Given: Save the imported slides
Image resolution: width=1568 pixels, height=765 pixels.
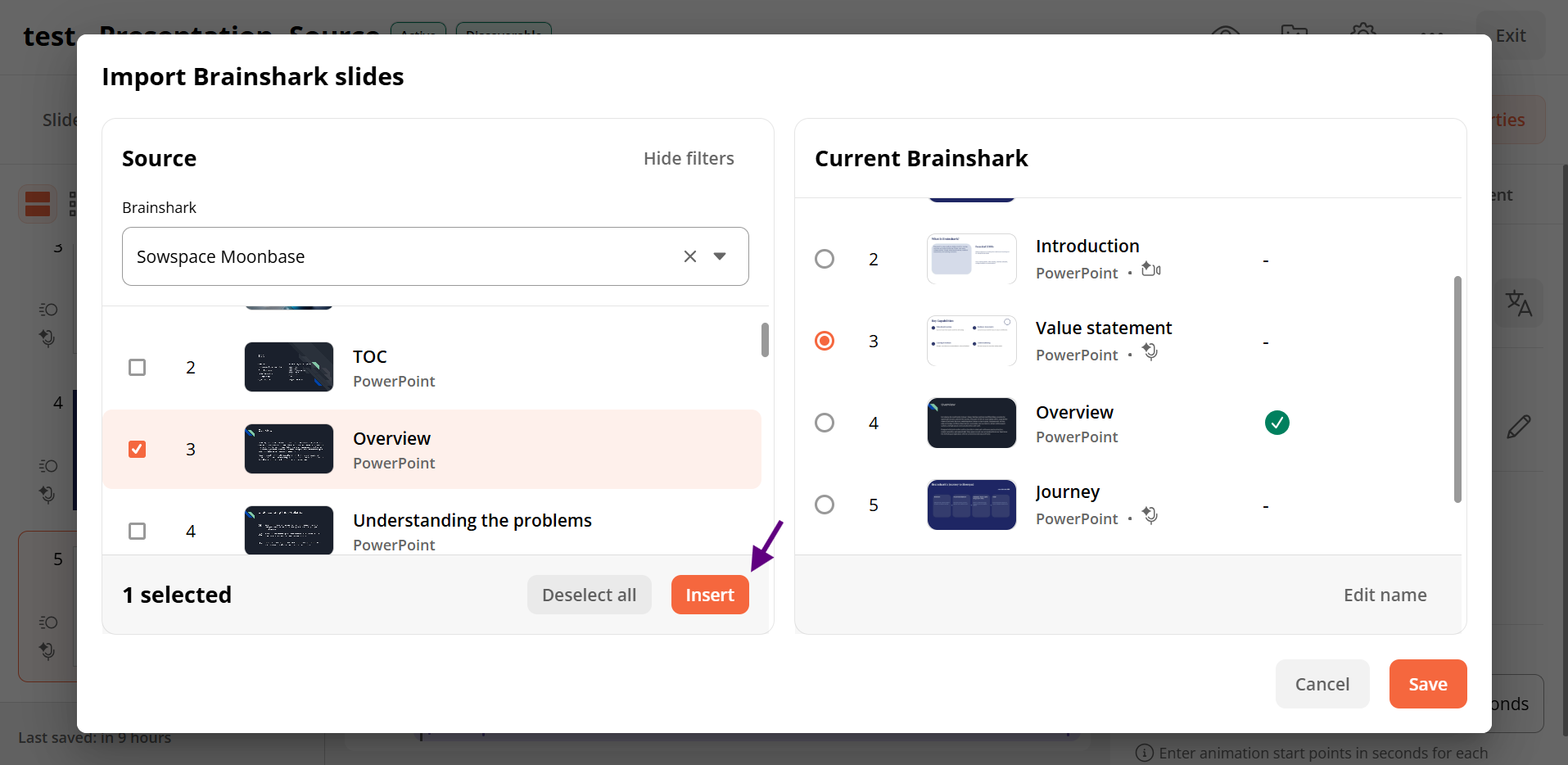Looking at the screenshot, I should tap(1427, 684).
